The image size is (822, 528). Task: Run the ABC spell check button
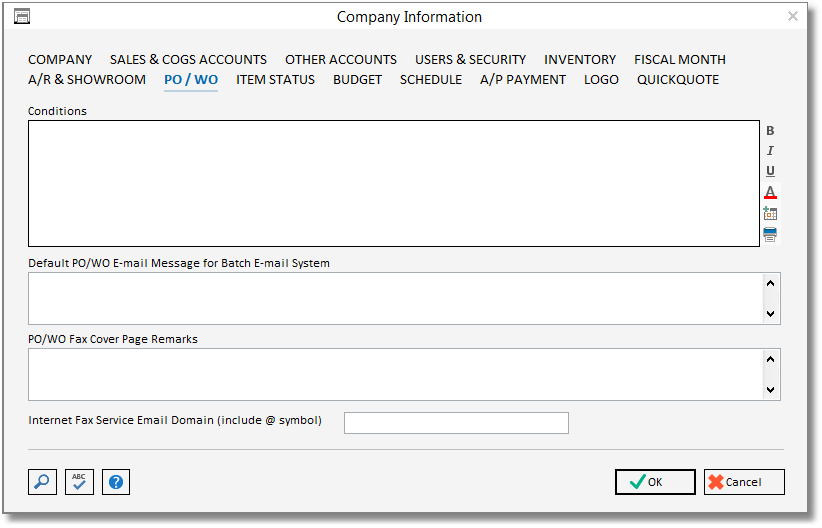tap(79, 482)
